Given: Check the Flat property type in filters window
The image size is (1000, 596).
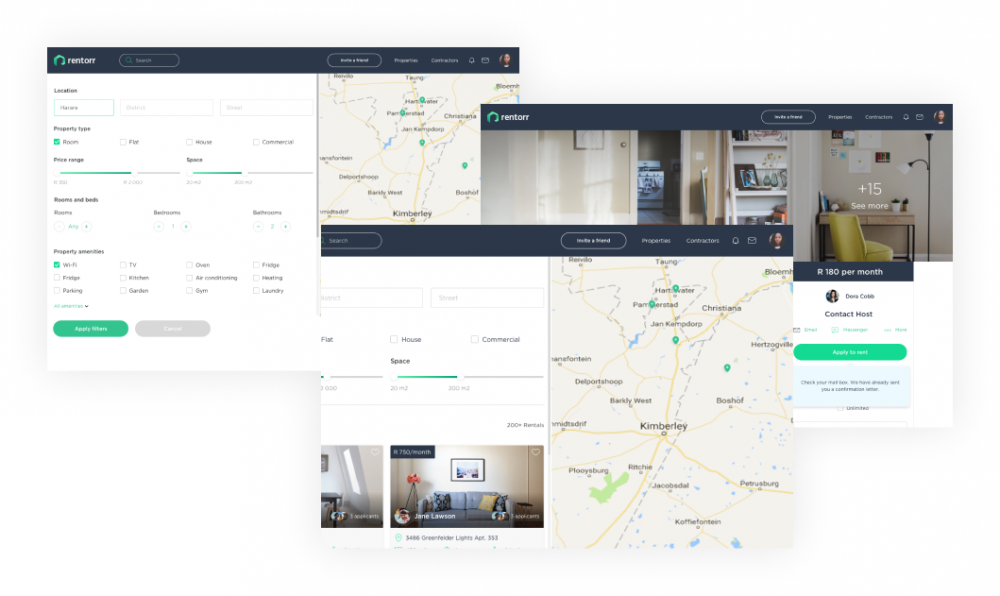Looking at the screenshot, I should [123, 142].
